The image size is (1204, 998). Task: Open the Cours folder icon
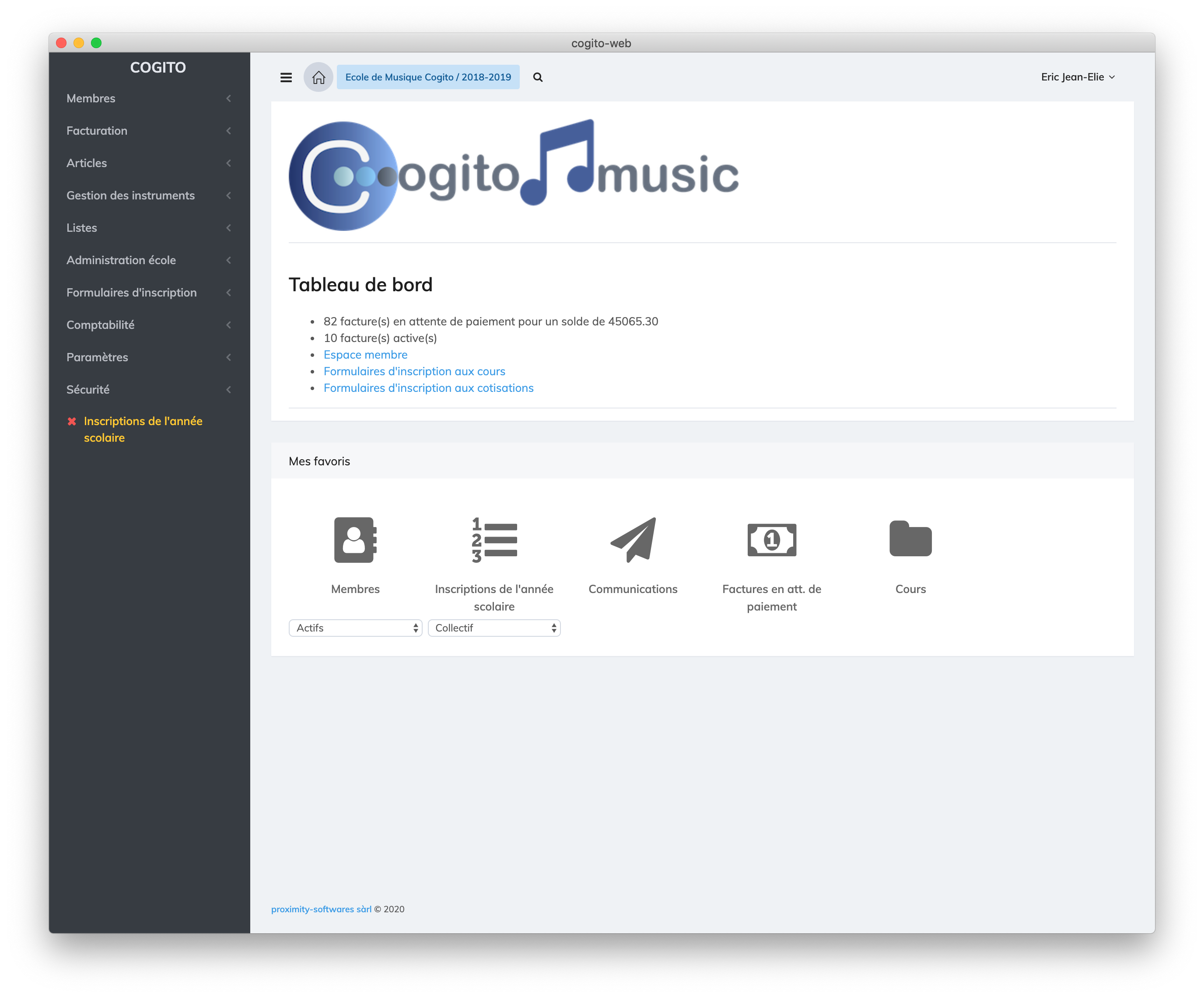click(x=910, y=539)
